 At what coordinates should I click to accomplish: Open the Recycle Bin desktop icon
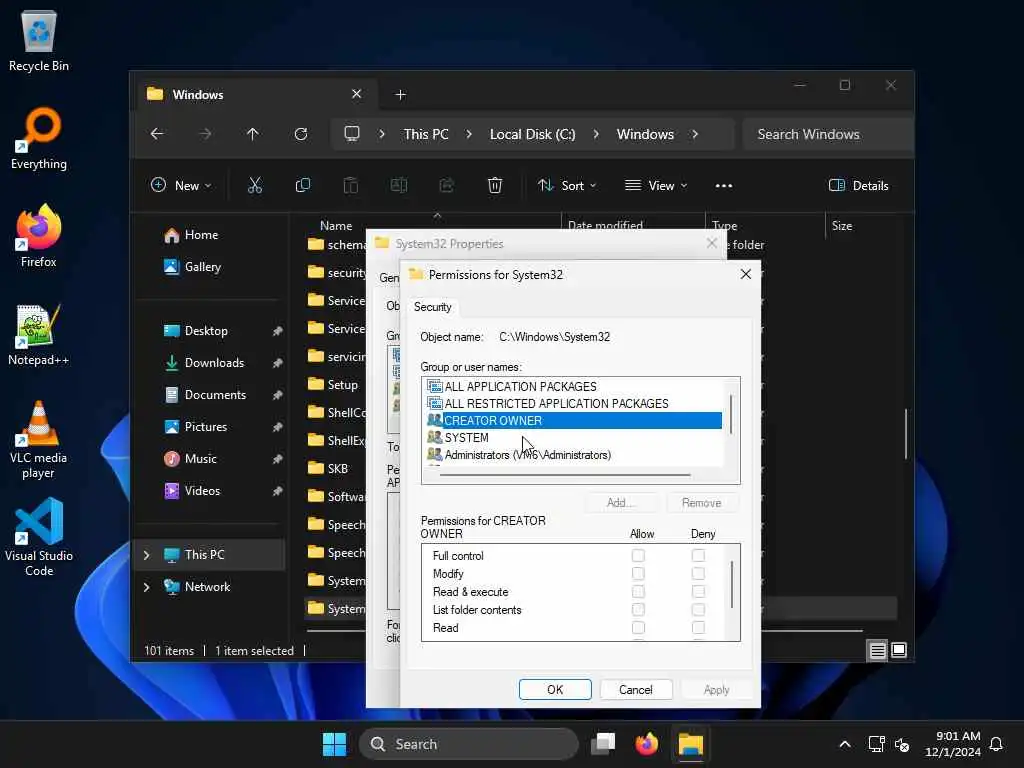coord(39,41)
